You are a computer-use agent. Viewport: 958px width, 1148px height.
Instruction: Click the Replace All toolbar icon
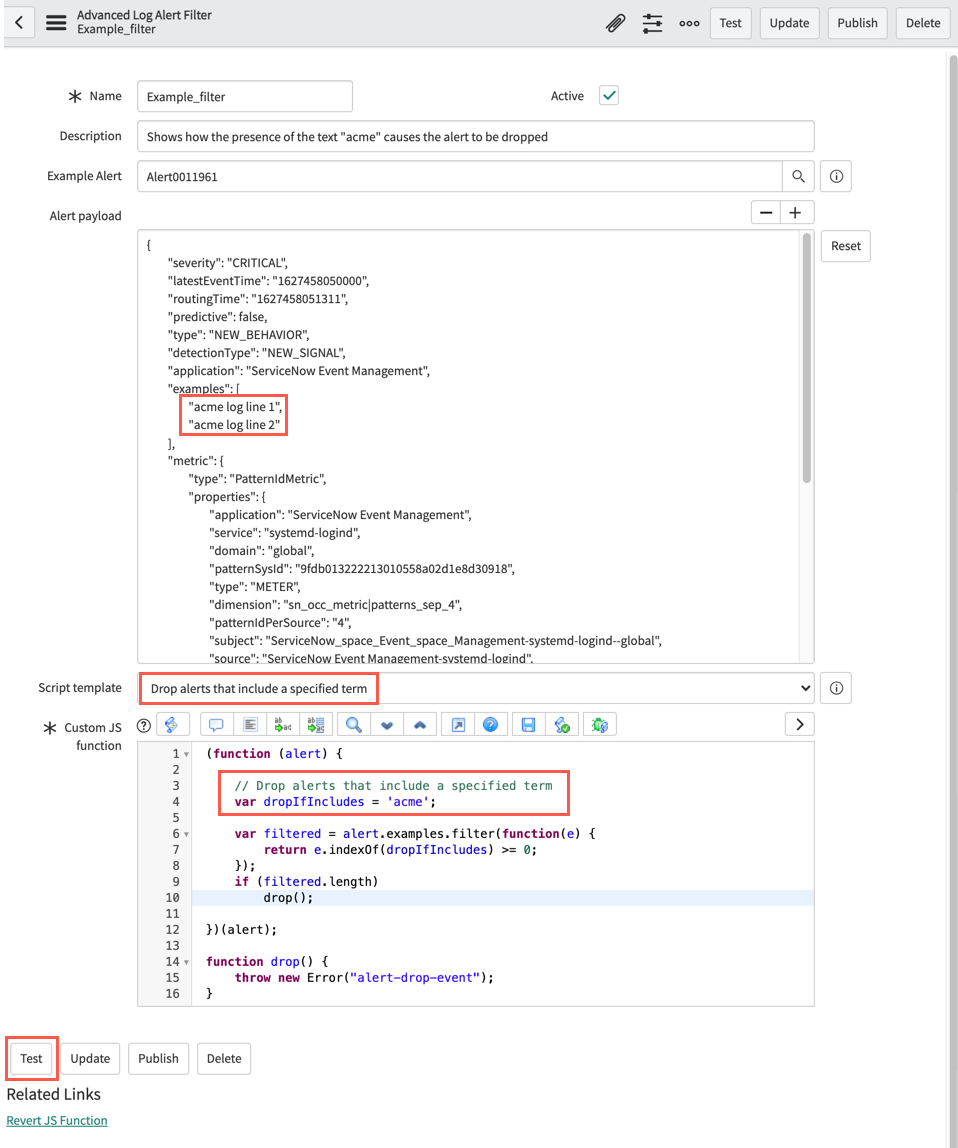[x=316, y=725]
